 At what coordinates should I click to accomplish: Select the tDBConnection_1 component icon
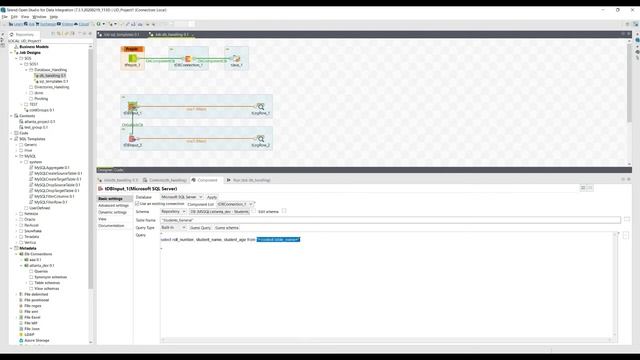(x=188, y=59)
